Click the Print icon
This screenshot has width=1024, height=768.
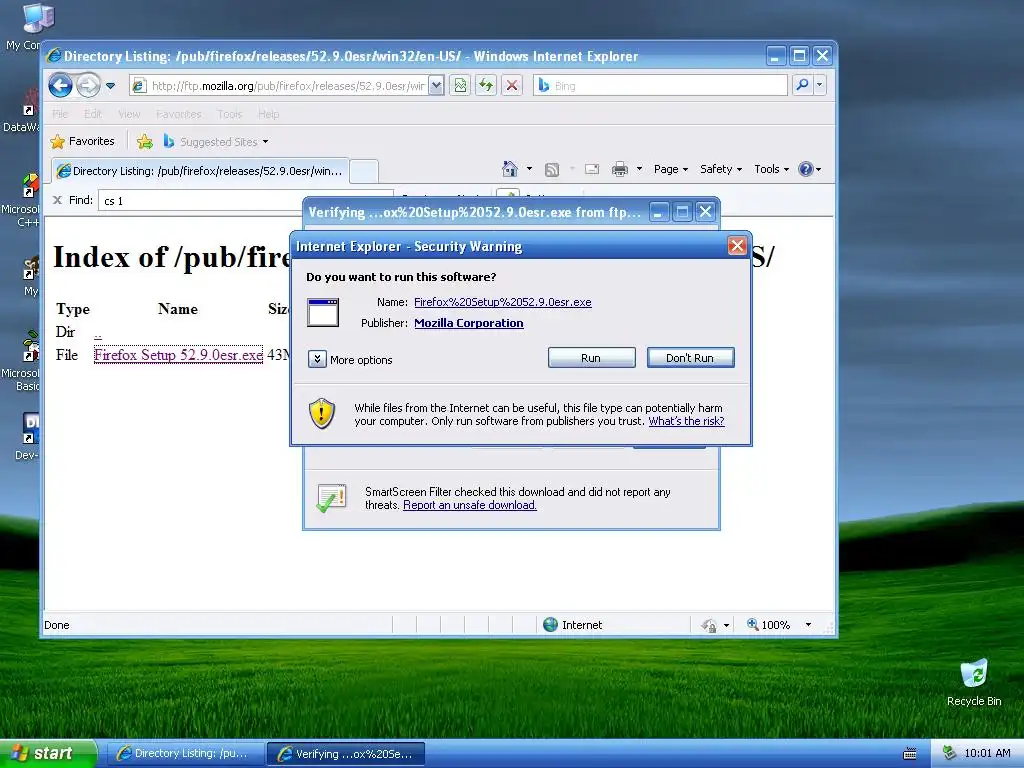point(620,170)
